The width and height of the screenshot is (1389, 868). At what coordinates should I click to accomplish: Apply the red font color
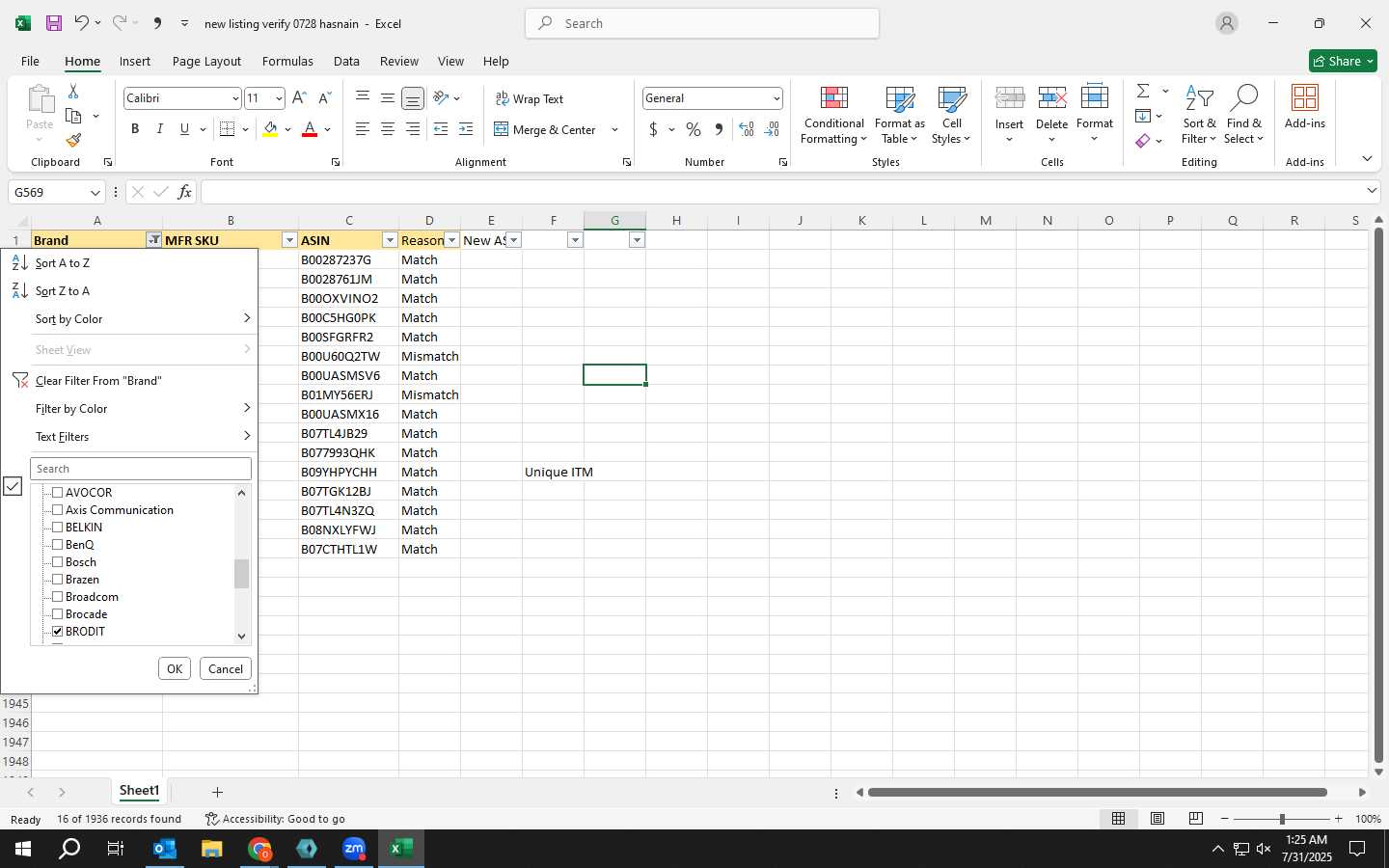(x=310, y=129)
